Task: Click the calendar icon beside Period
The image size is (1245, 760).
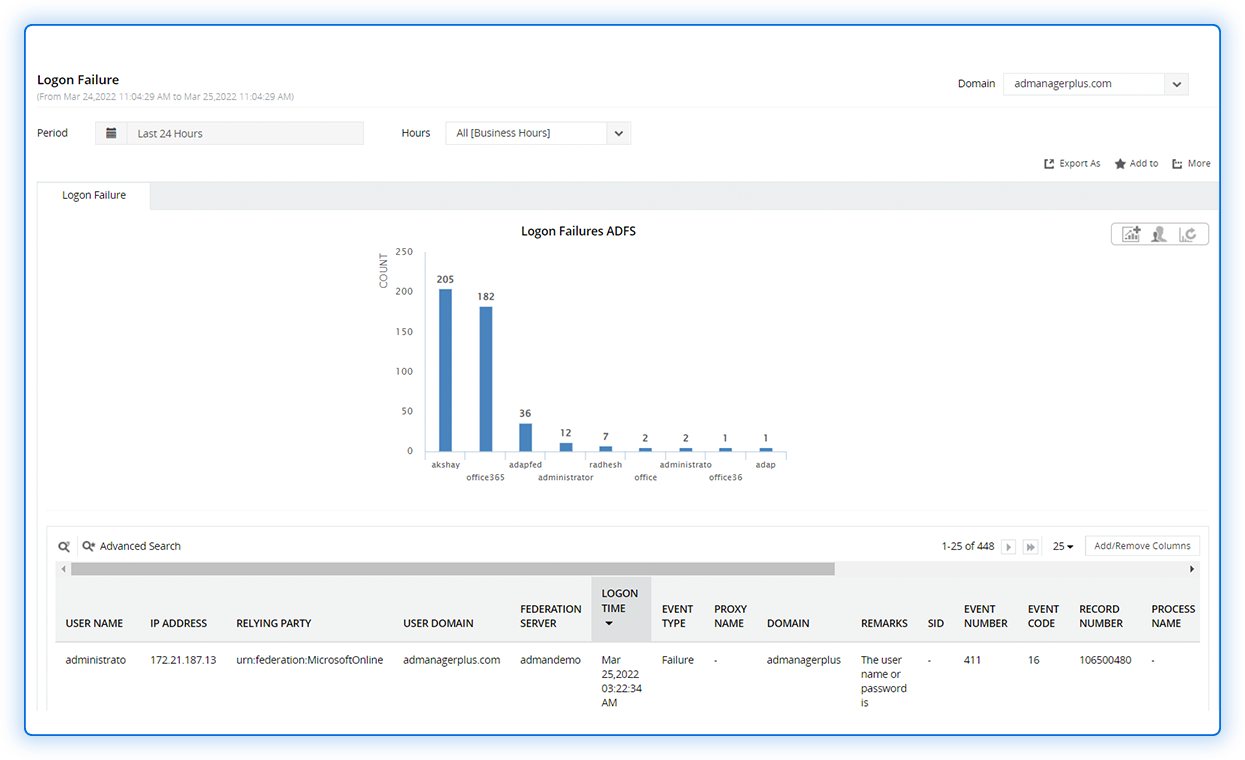Action: pos(111,133)
